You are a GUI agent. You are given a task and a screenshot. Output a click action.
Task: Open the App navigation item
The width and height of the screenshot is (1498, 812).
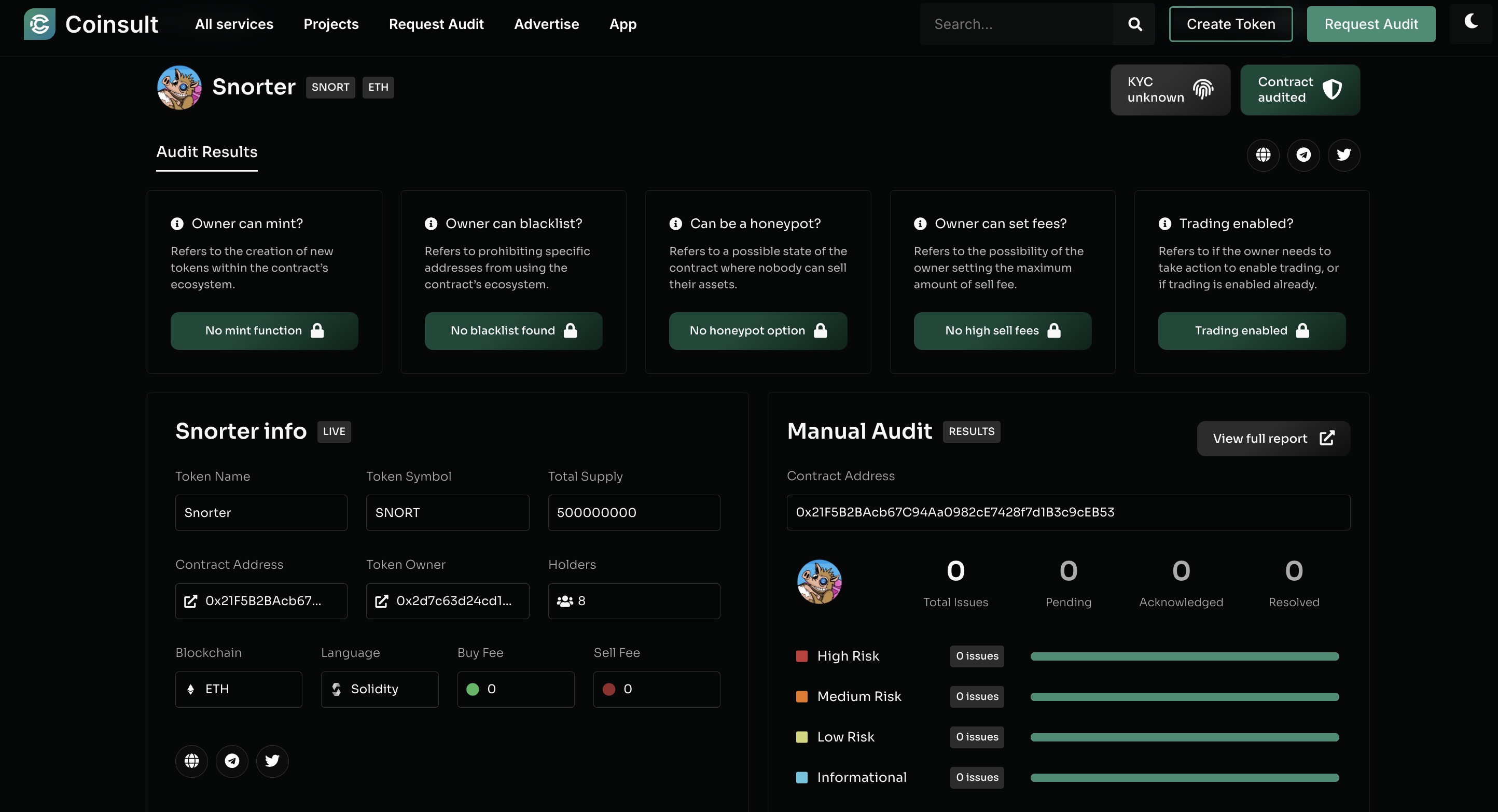tap(622, 24)
